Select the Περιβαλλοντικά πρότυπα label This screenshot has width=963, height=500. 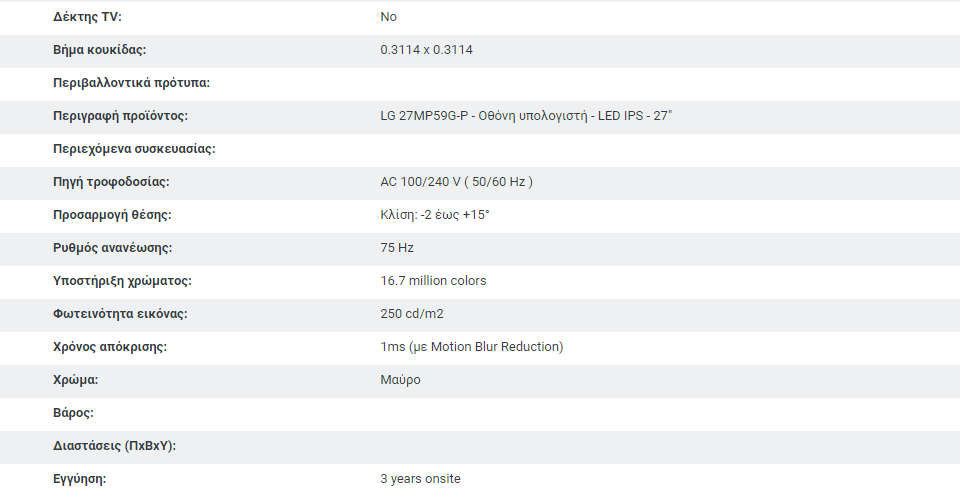pyautogui.click(x=131, y=83)
